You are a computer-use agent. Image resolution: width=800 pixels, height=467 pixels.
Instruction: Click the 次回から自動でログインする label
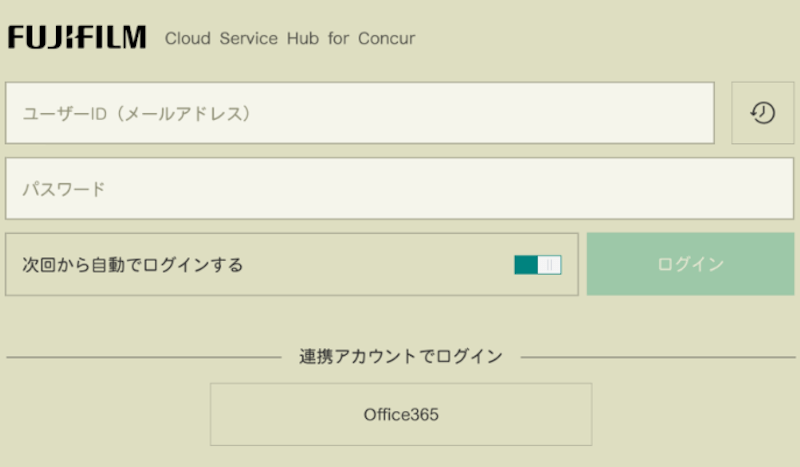133,265
